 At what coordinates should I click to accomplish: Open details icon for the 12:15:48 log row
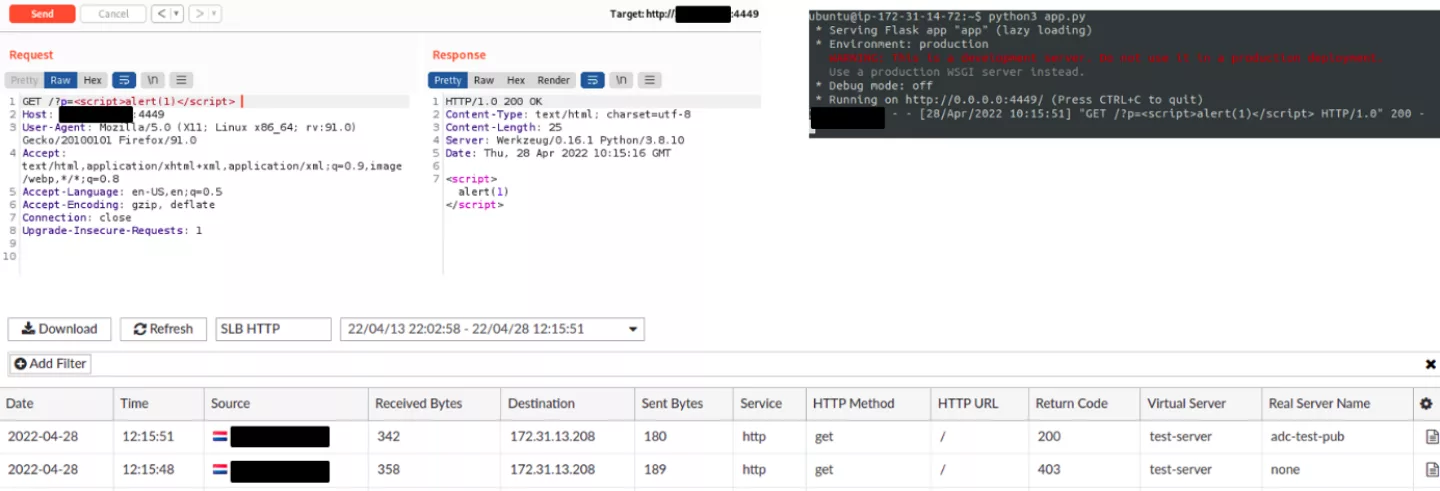click(x=1432, y=469)
